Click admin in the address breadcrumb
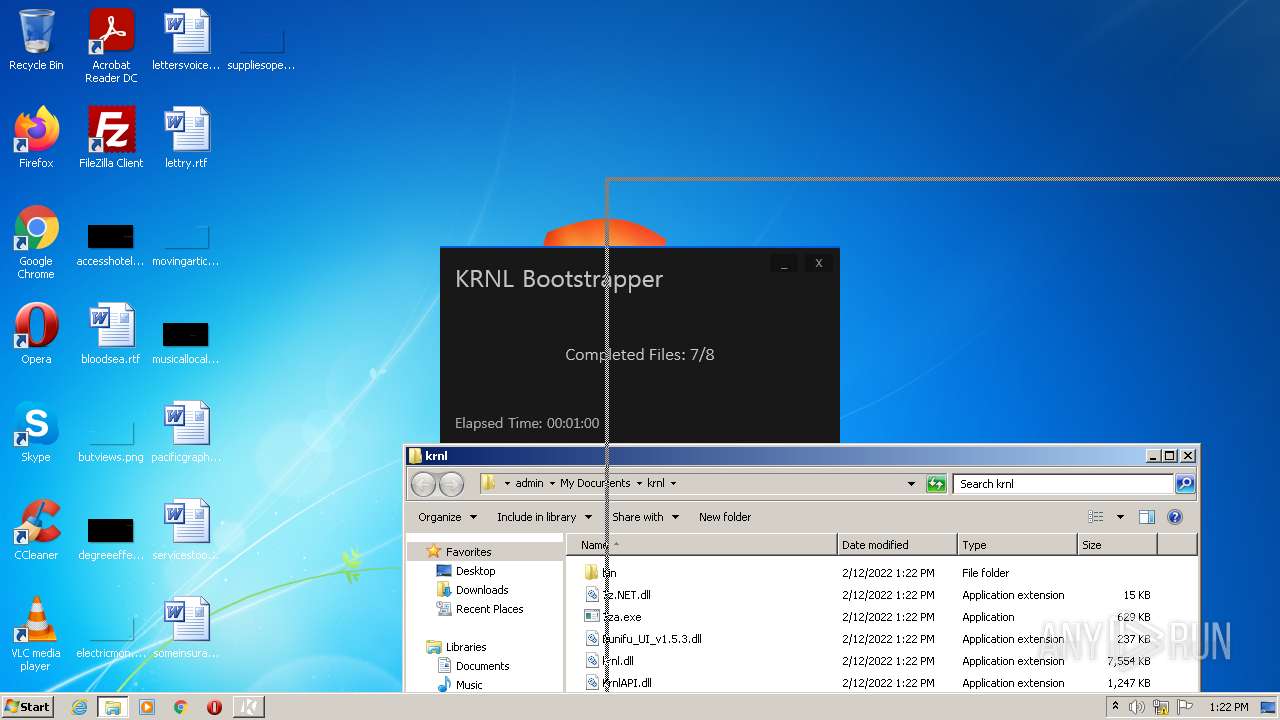This screenshot has height=720, width=1280. pos(529,484)
